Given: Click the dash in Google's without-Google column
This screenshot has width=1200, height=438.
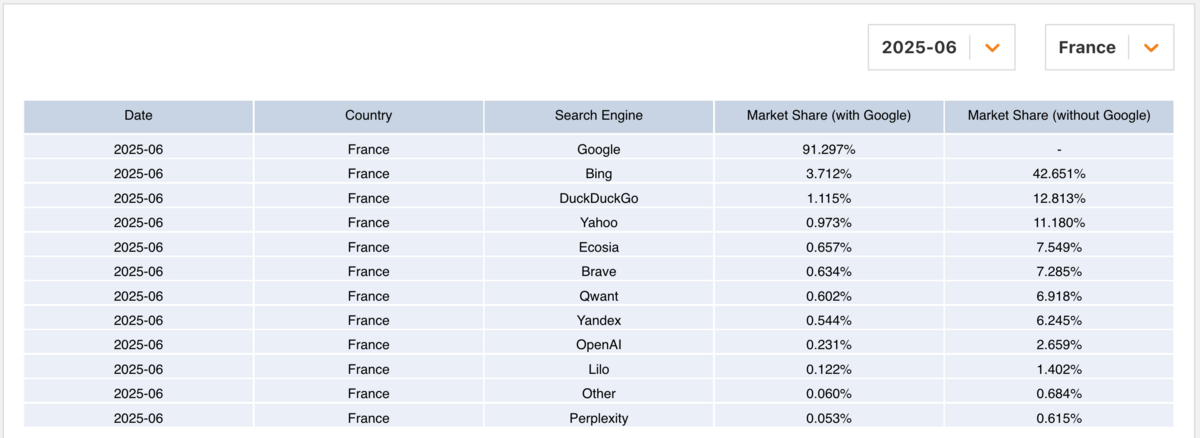Looking at the screenshot, I should [x=1059, y=149].
